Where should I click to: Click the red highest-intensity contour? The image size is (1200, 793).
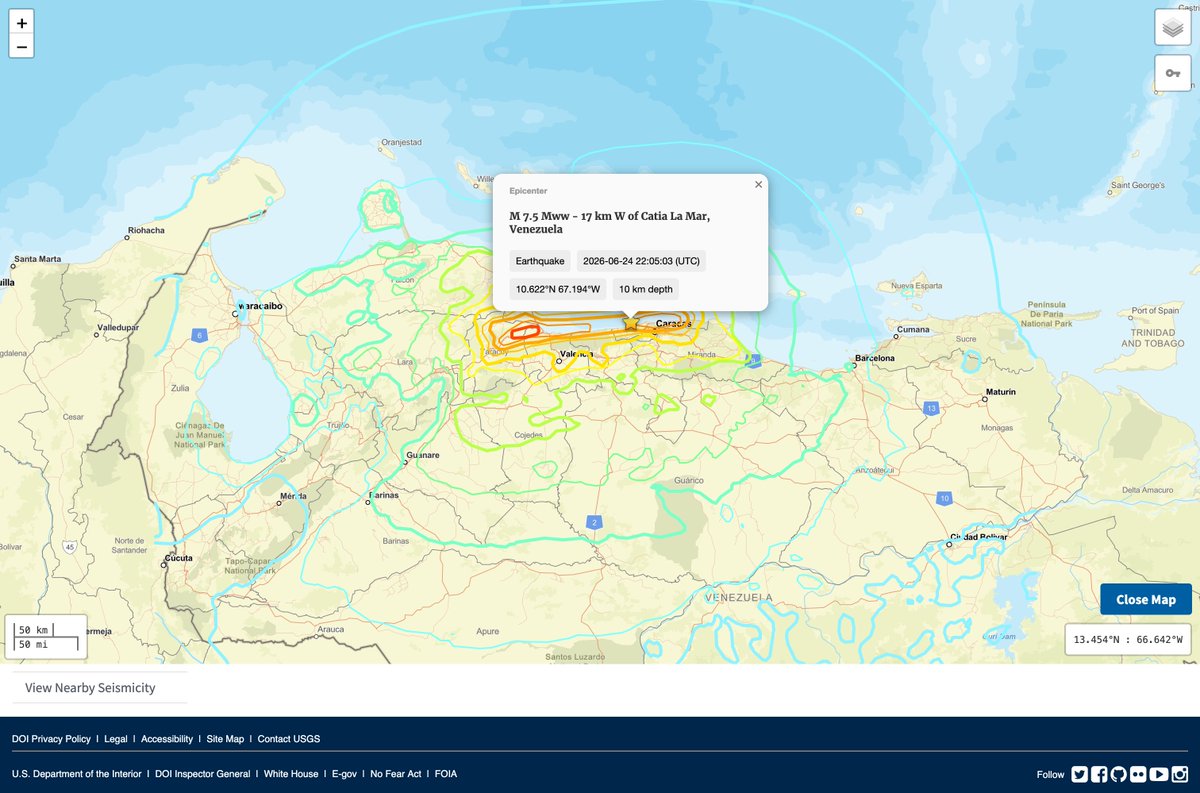(x=524, y=334)
